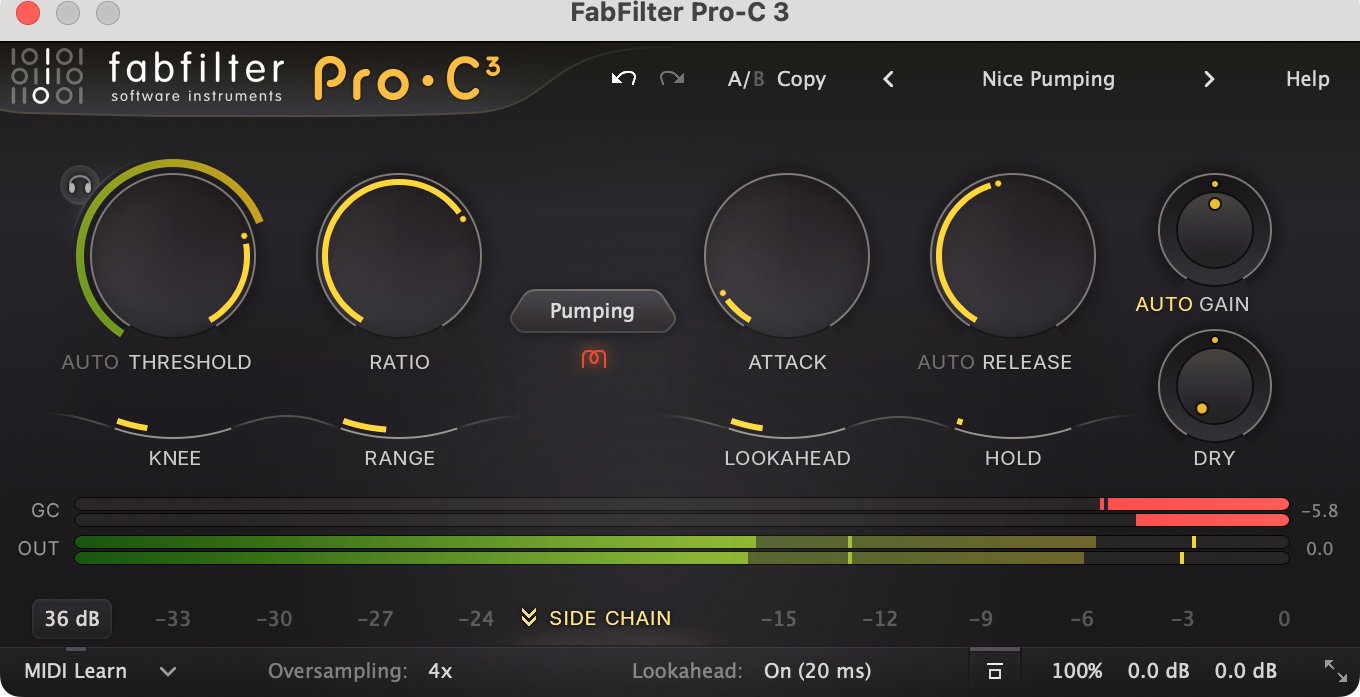Open the Help menu
The image size is (1360, 697).
1307,79
